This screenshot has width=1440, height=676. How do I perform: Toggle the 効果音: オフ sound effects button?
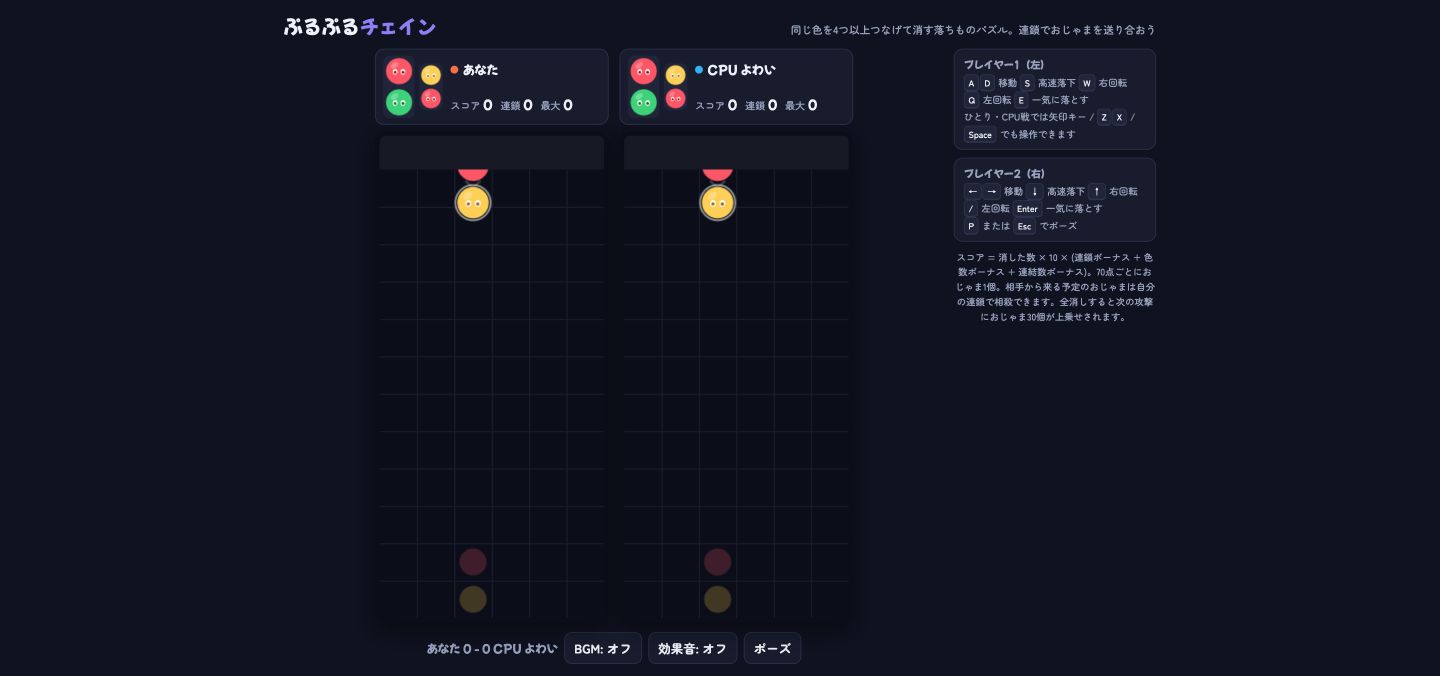coord(692,648)
